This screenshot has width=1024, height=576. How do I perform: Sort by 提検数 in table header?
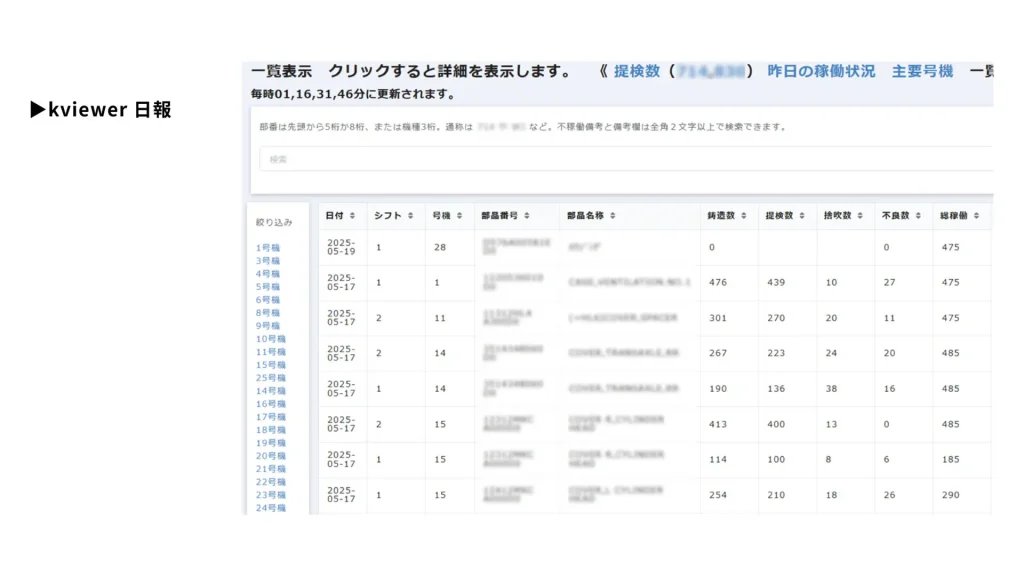tap(802, 216)
